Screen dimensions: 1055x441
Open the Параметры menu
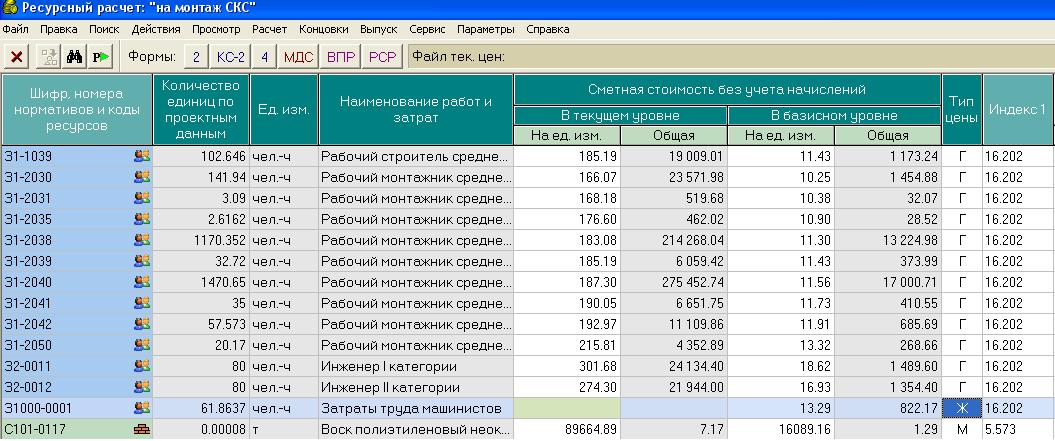tap(486, 30)
